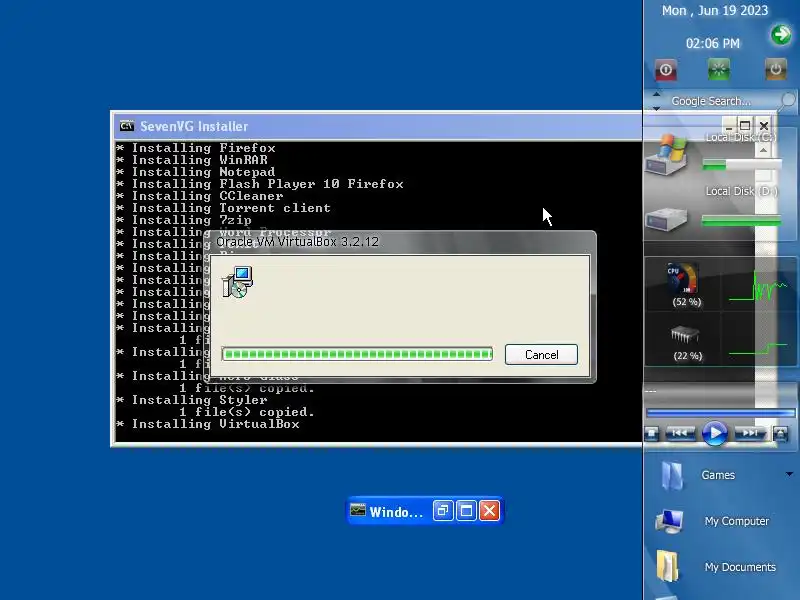Click the magnifier search icon

click(x=788, y=100)
